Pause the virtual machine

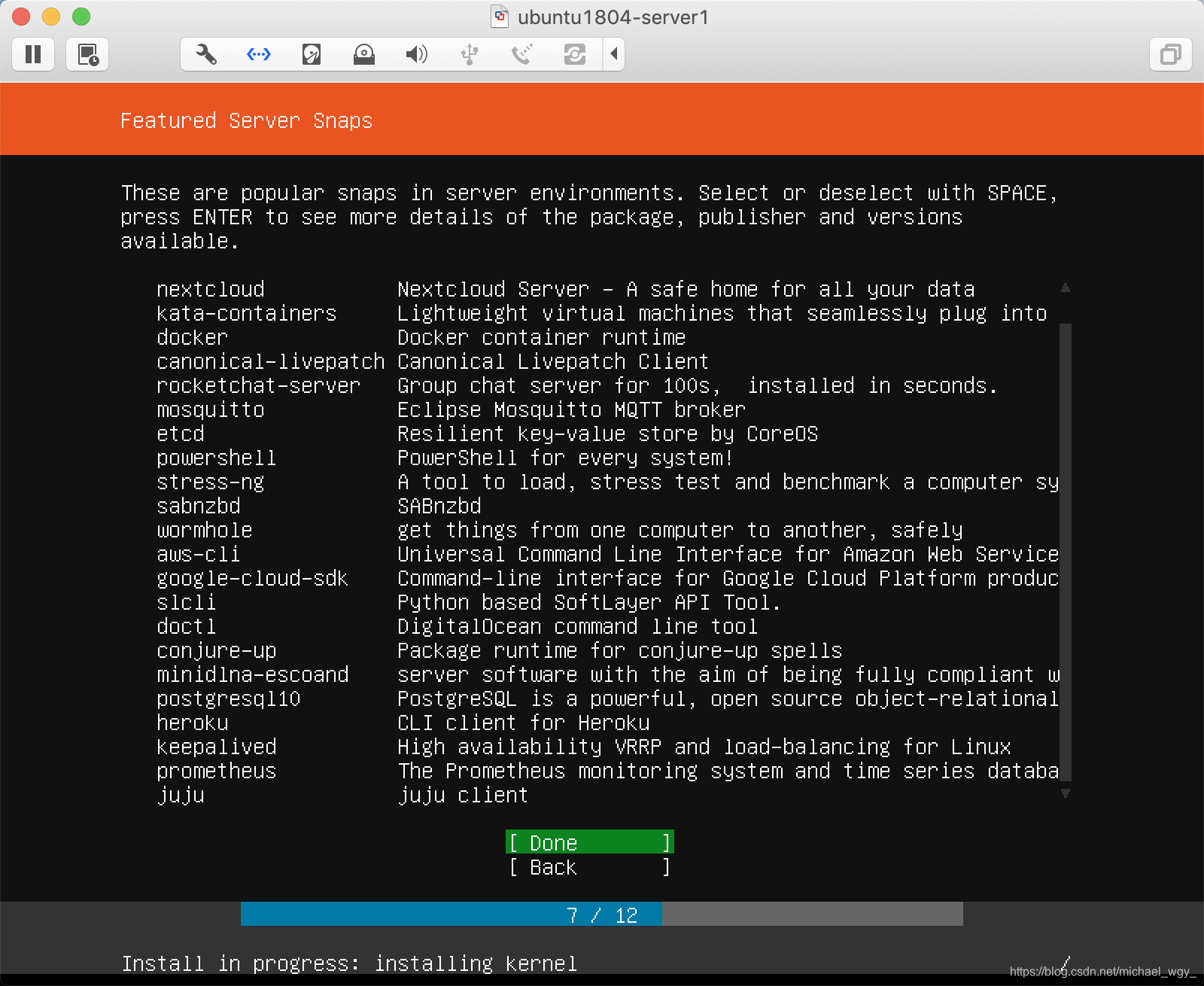pos(33,54)
